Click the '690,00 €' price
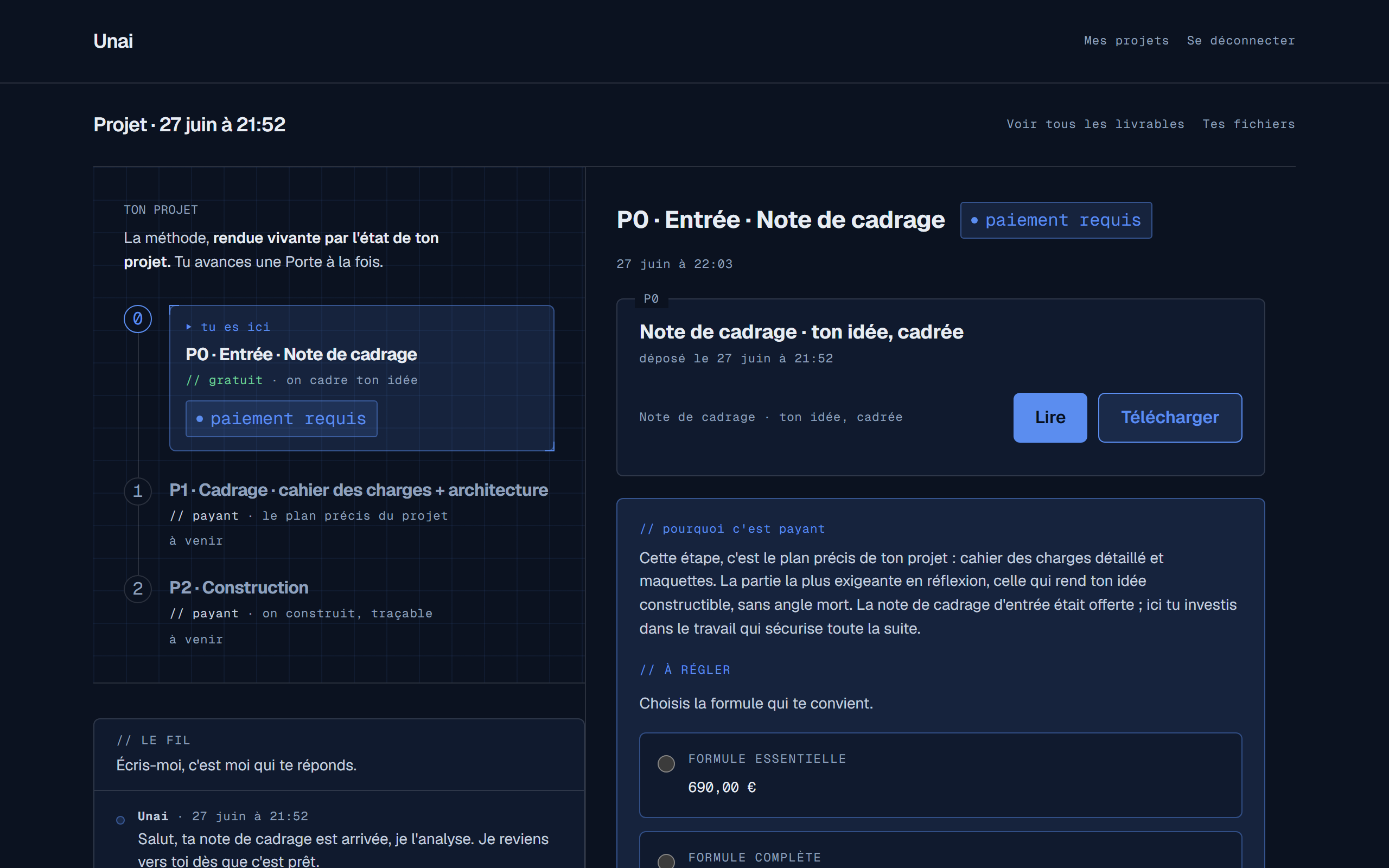Screen dimensions: 1389x868 point(722,788)
